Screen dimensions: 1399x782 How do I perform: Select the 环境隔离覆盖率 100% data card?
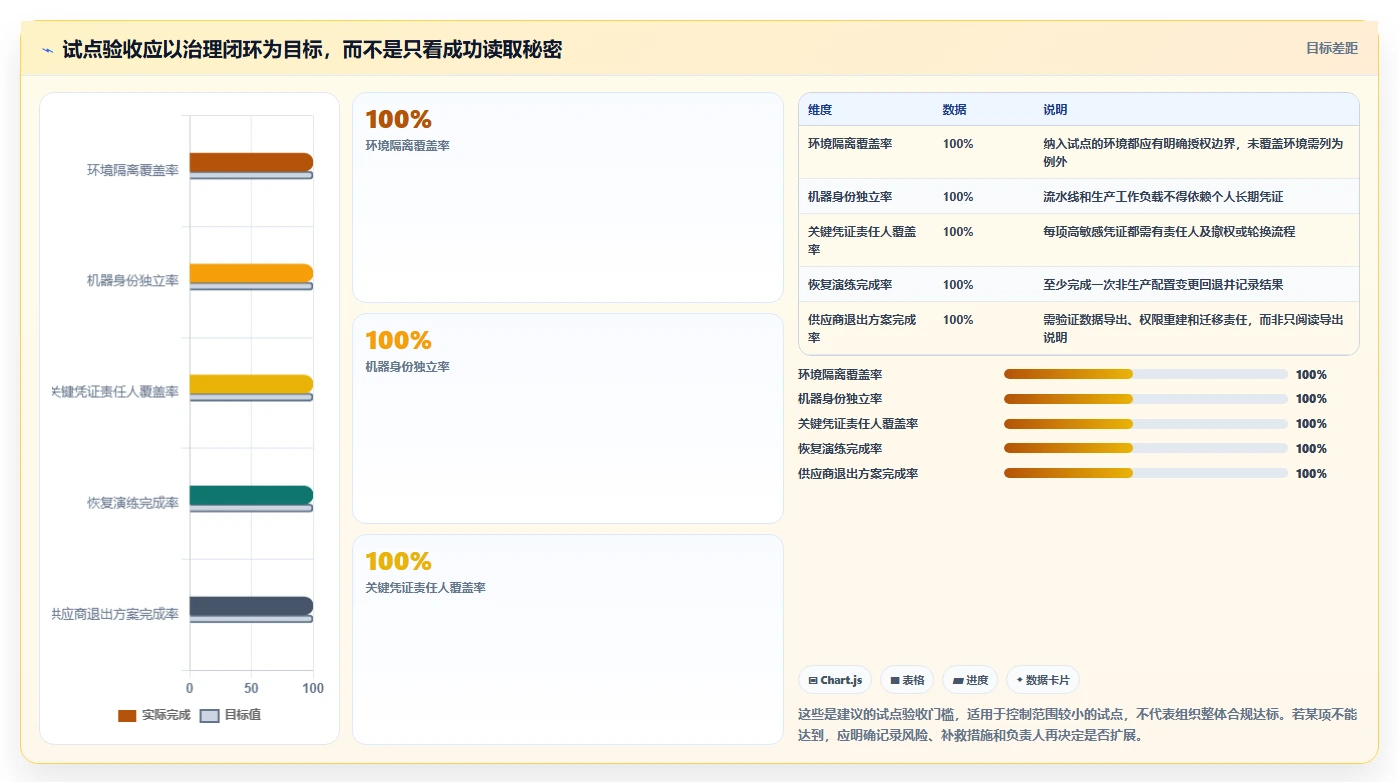pyautogui.click(x=568, y=197)
